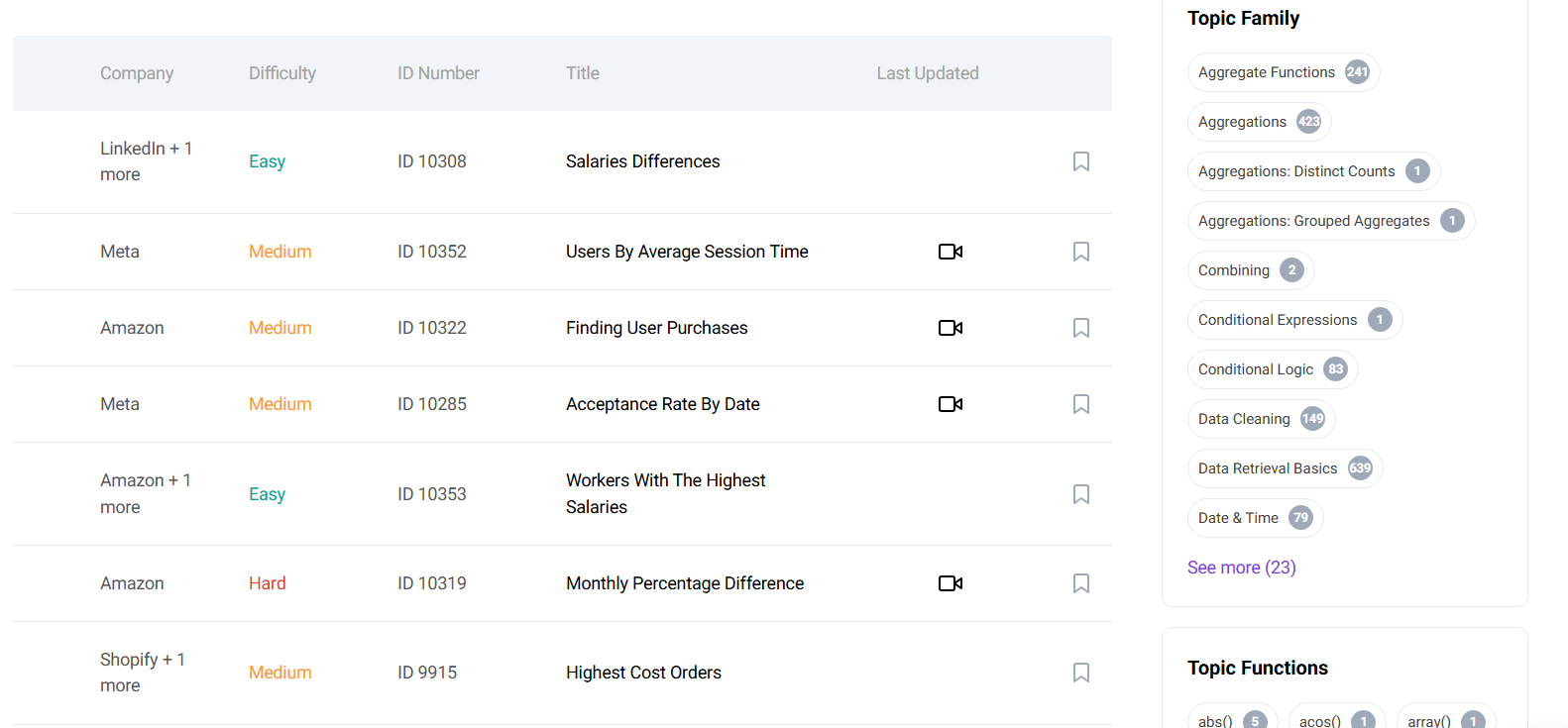Image resolution: width=1568 pixels, height=728 pixels.
Task: Sort table by Difficulty column header
Action: pyautogui.click(x=282, y=73)
